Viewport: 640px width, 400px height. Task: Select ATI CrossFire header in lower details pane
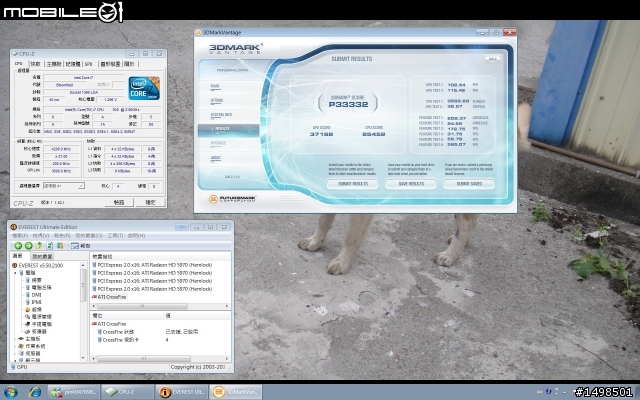pyautogui.click(x=109, y=324)
